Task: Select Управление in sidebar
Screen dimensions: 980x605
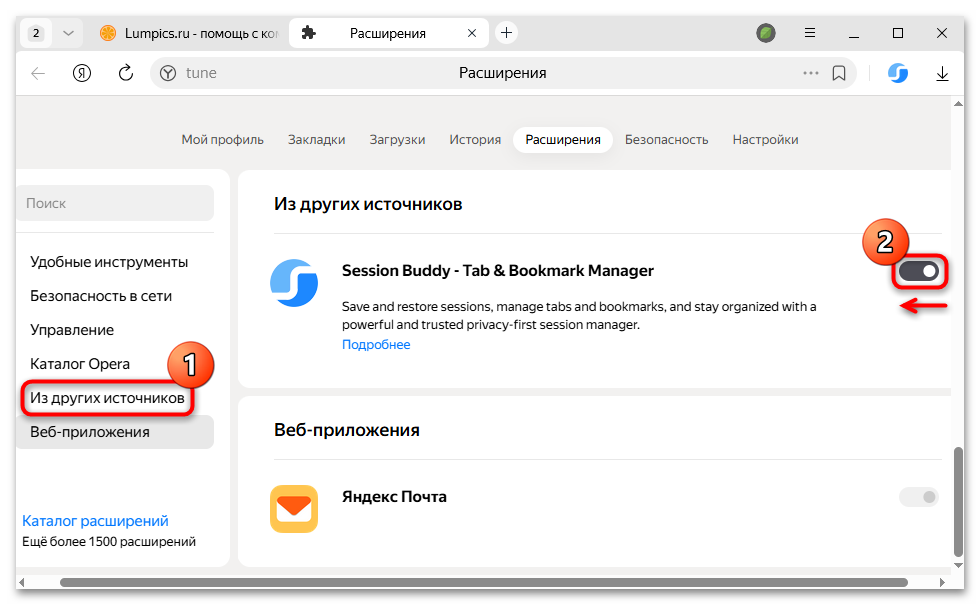Action: 72,329
